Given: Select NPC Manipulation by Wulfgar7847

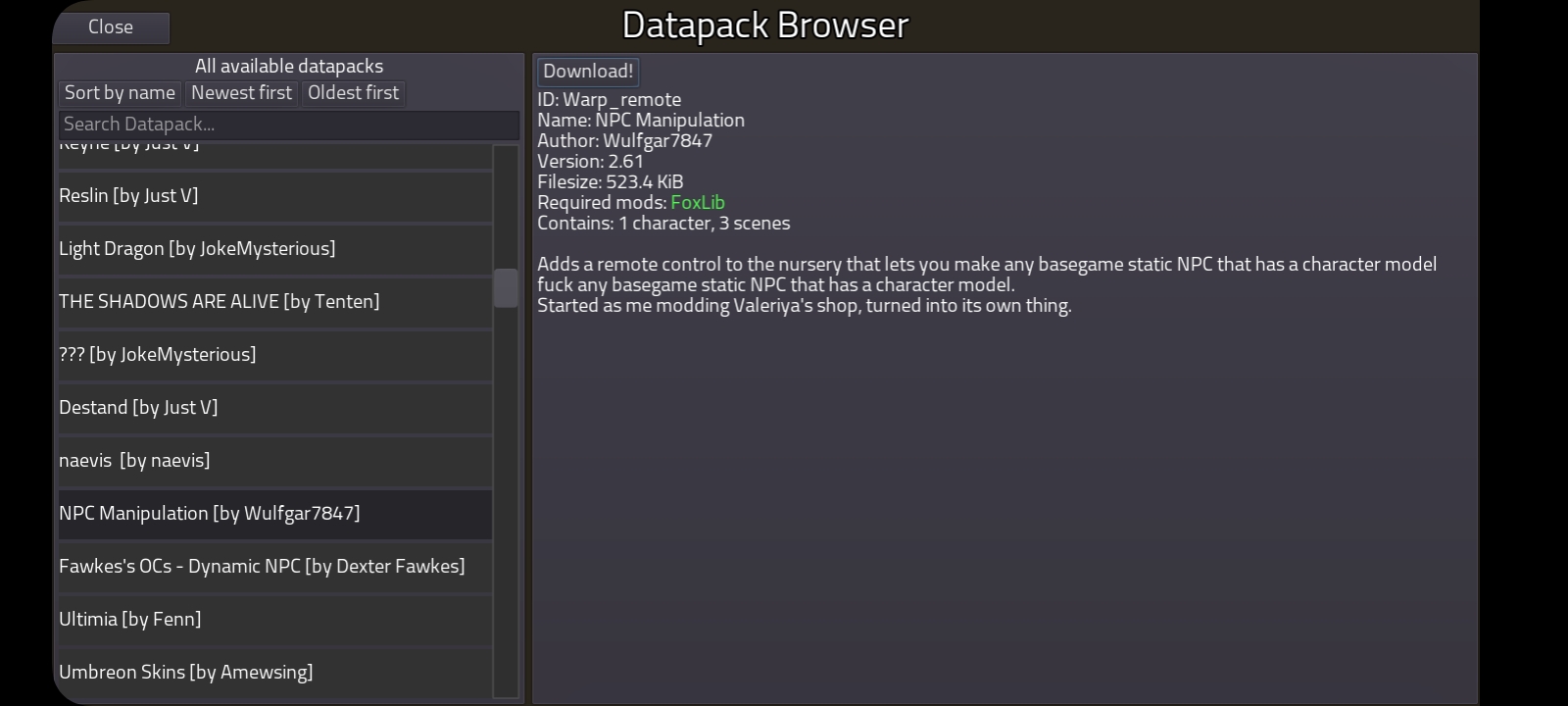Looking at the screenshot, I should pyautogui.click(x=275, y=514).
